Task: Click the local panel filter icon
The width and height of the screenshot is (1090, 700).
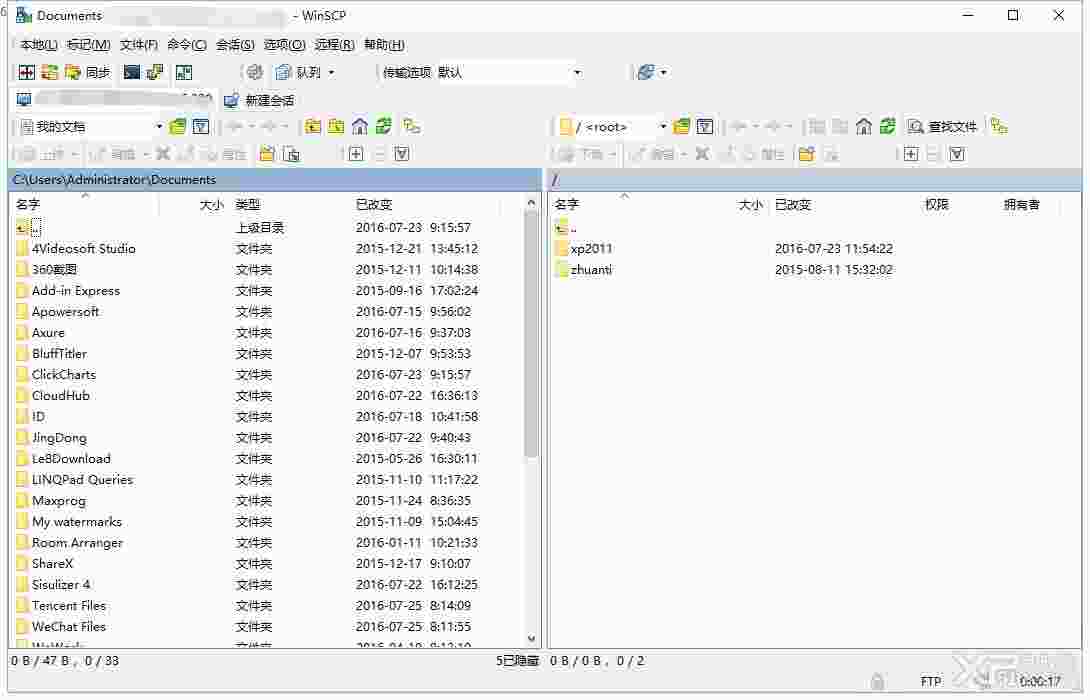Action: pyautogui.click(x=201, y=127)
